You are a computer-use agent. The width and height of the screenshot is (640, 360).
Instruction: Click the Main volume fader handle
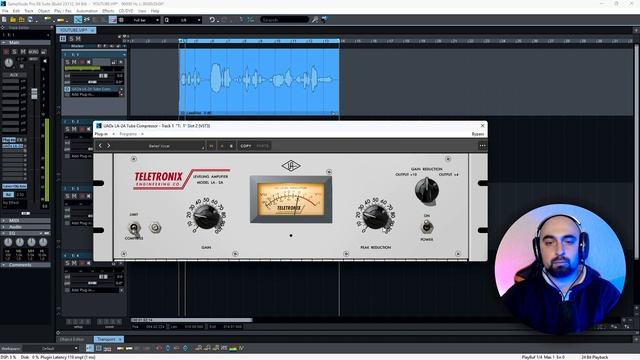point(34,93)
